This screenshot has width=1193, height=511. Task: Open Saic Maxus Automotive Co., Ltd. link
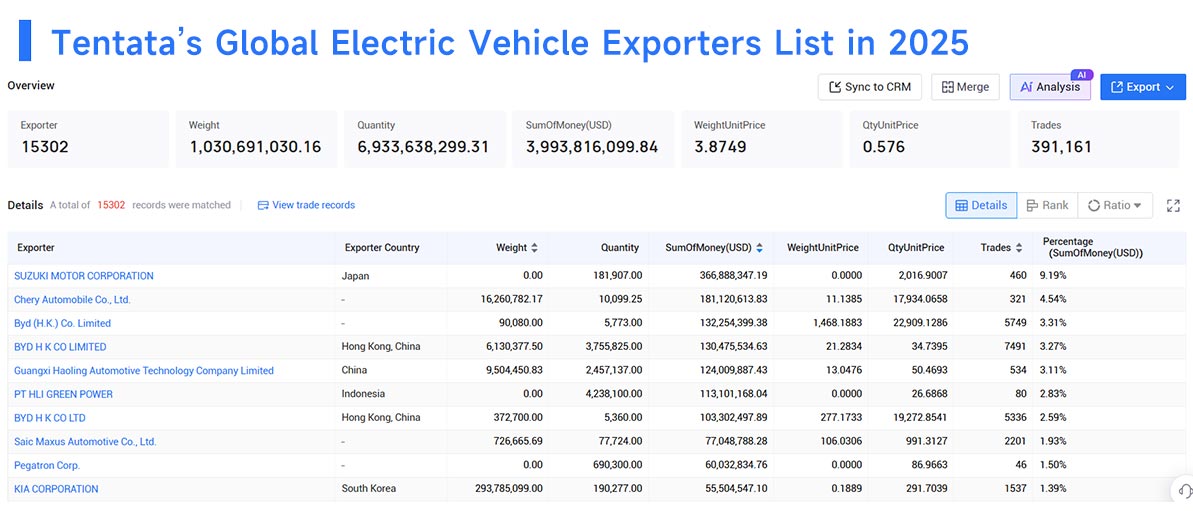(85, 442)
